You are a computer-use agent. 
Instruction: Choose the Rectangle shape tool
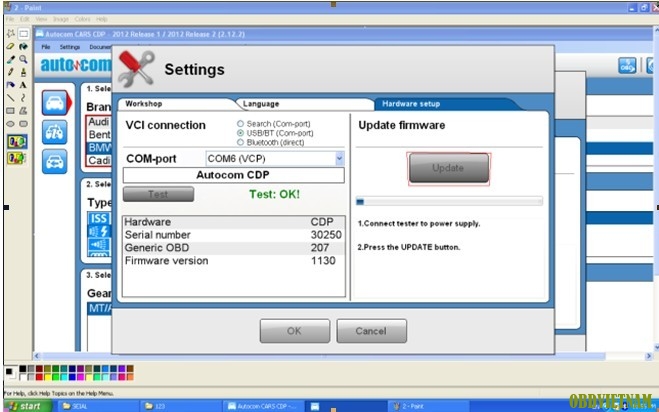[x=11, y=111]
